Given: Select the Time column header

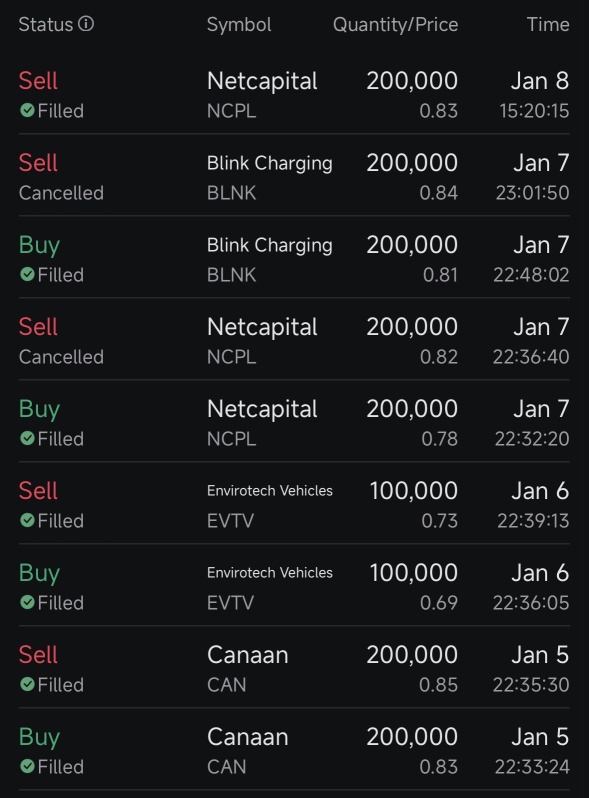Looking at the screenshot, I should 548,24.
